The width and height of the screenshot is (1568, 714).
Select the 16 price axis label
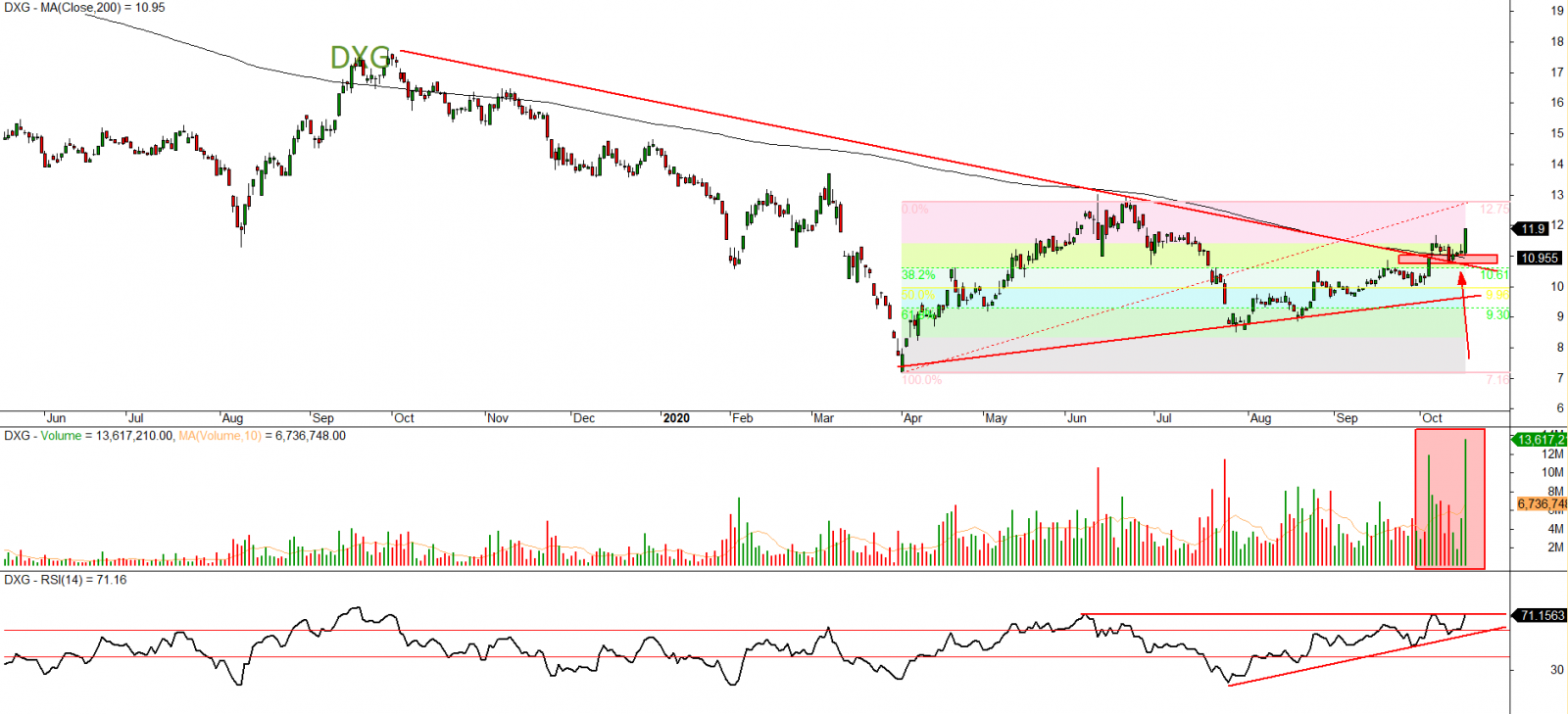[x=1557, y=102]
